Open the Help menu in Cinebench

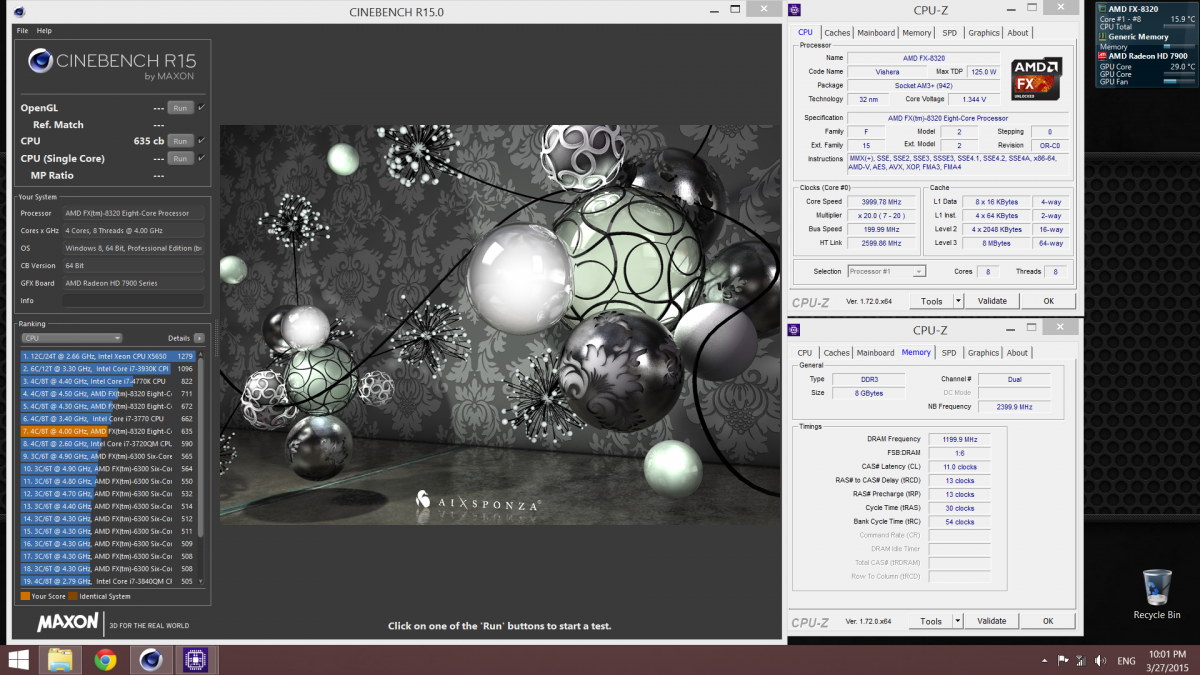44,31
